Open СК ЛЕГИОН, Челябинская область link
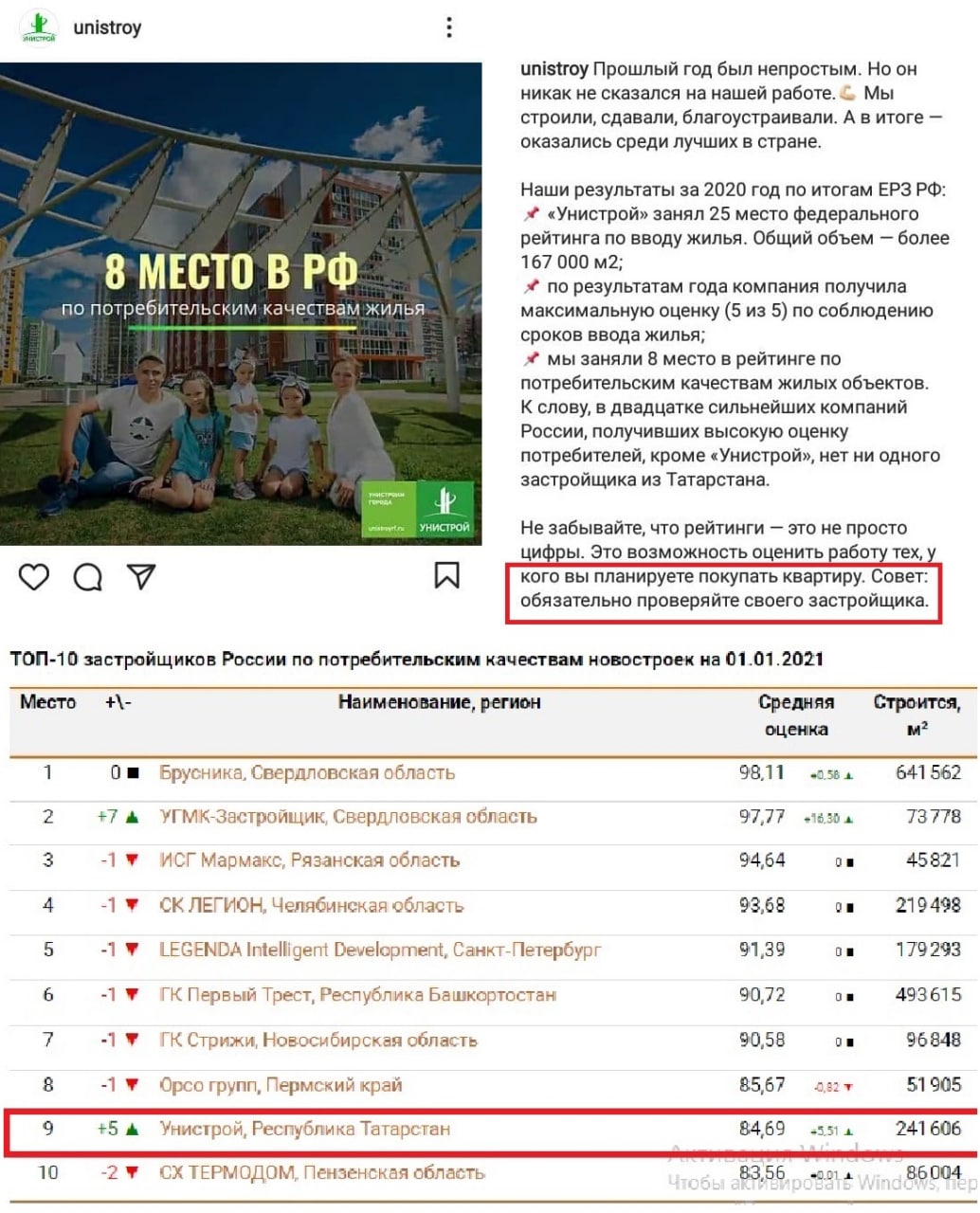 tap(311, 905)
